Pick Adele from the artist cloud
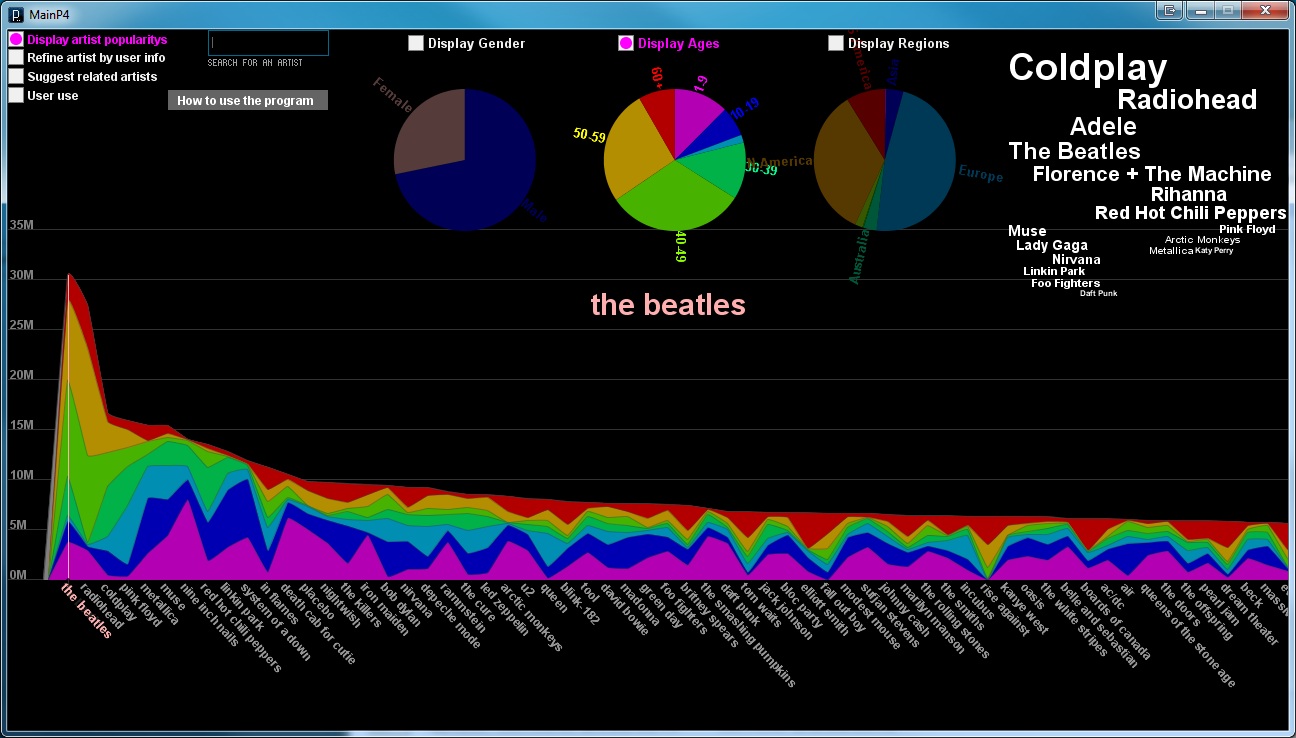1296x738 pixels. [1103, 127]
